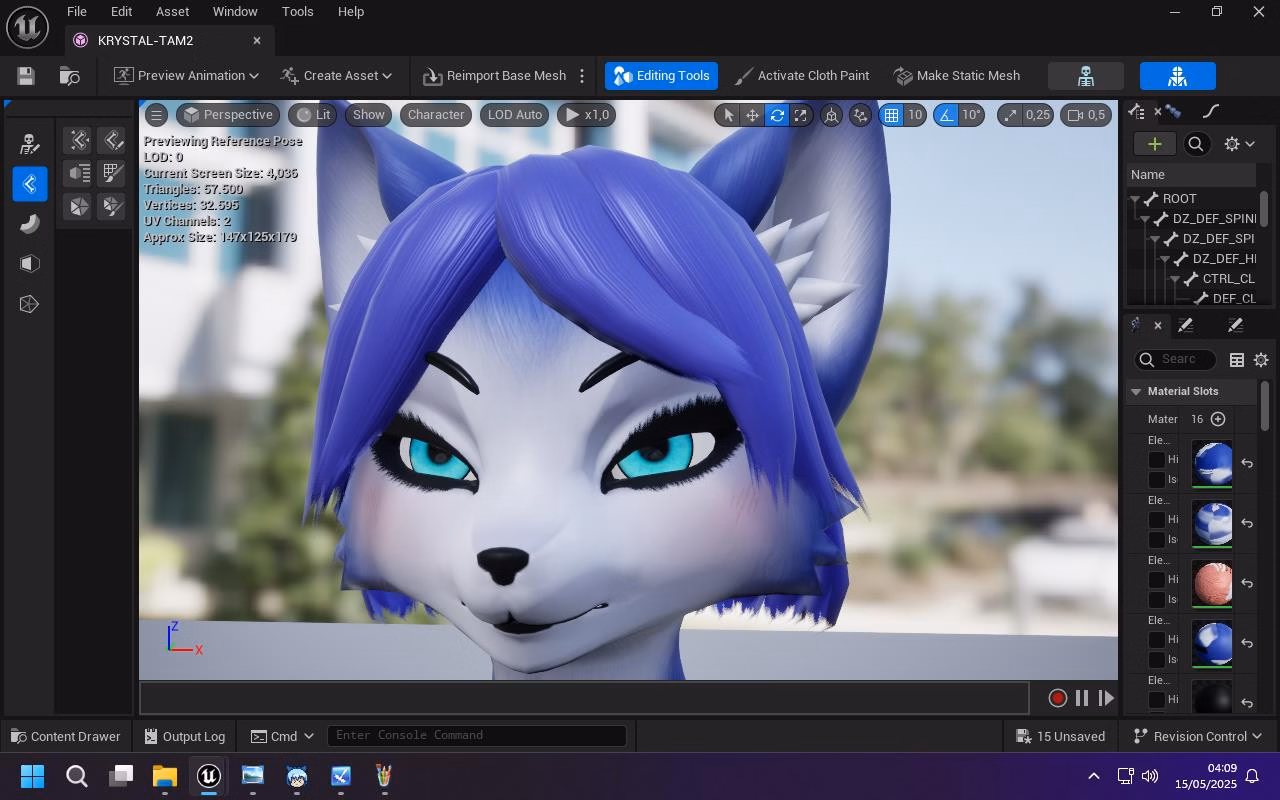This screenshot has width=1280, height=800.
Task: Activate the Rotate gizmo tool
Action: point(776,115)
